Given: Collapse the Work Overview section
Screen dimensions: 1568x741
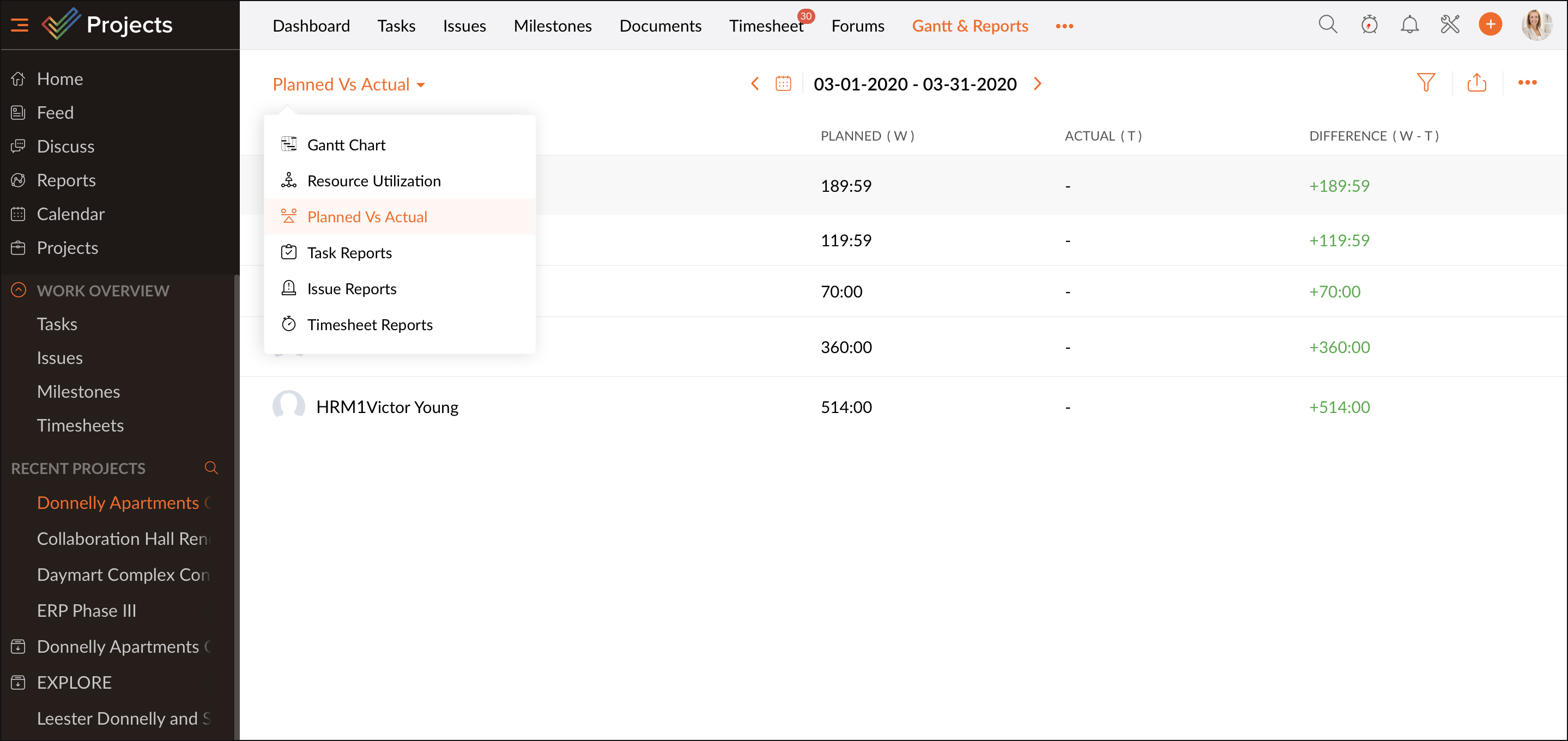Looking at the screenshot, I should point(19,290).
